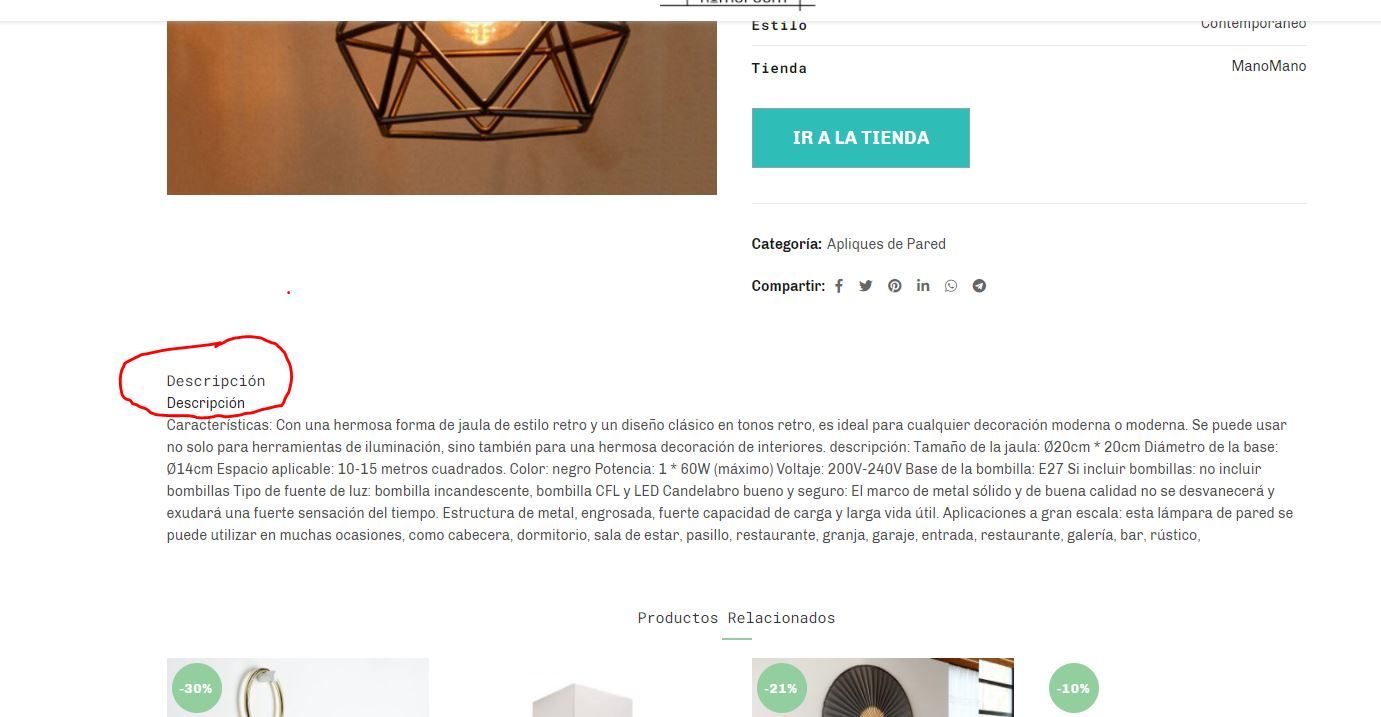This screenshot has width=1381, height=717.
Task: Click the Pinterest share icon
Action: tap(895, 286)
